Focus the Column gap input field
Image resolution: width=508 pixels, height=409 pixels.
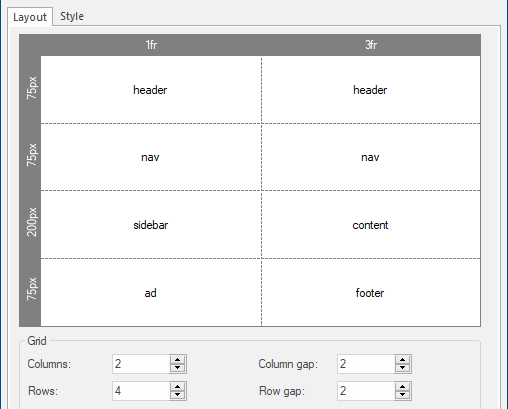click(366, 364)
